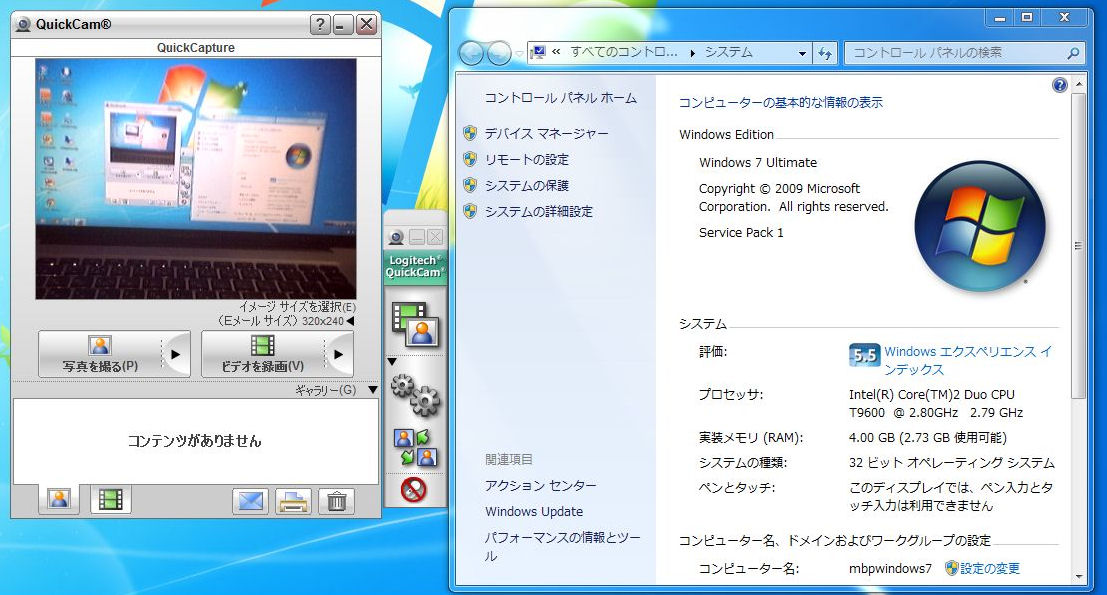Click the Control Panel icon in the address bar
The height and width of the screenshot is (595, 1107).
pos(539,52)
